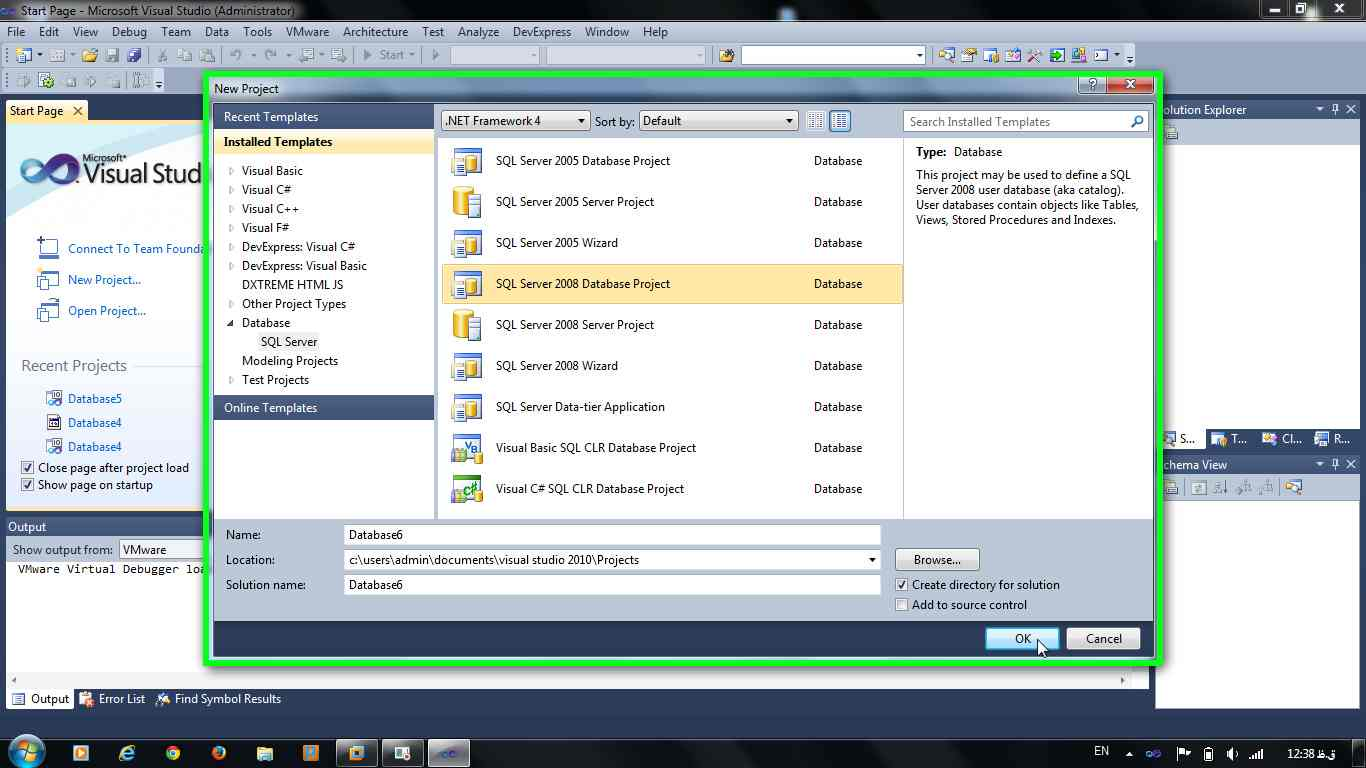Toggle Show page on startup checkbox
This screenshot has height=768, width=1366.
tap(28, 485)
